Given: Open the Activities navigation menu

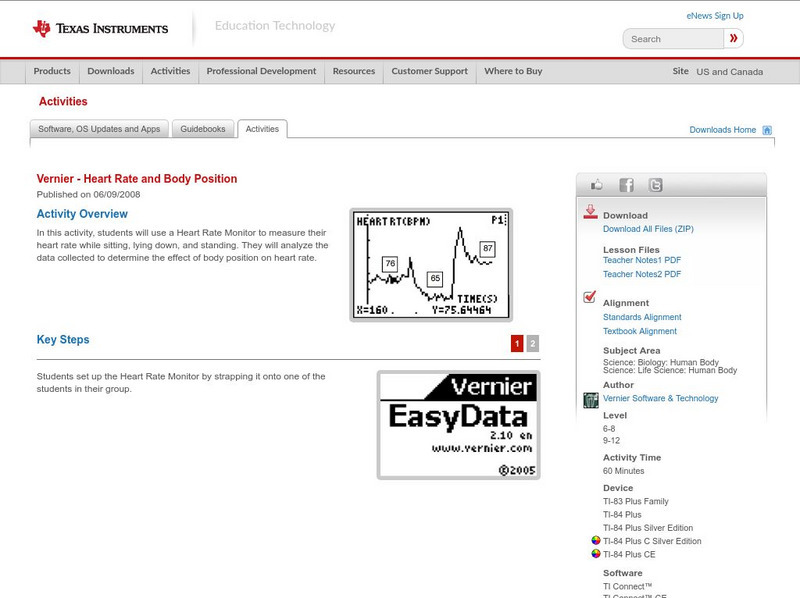Looking at the screenshot, I should pos(170,71).
